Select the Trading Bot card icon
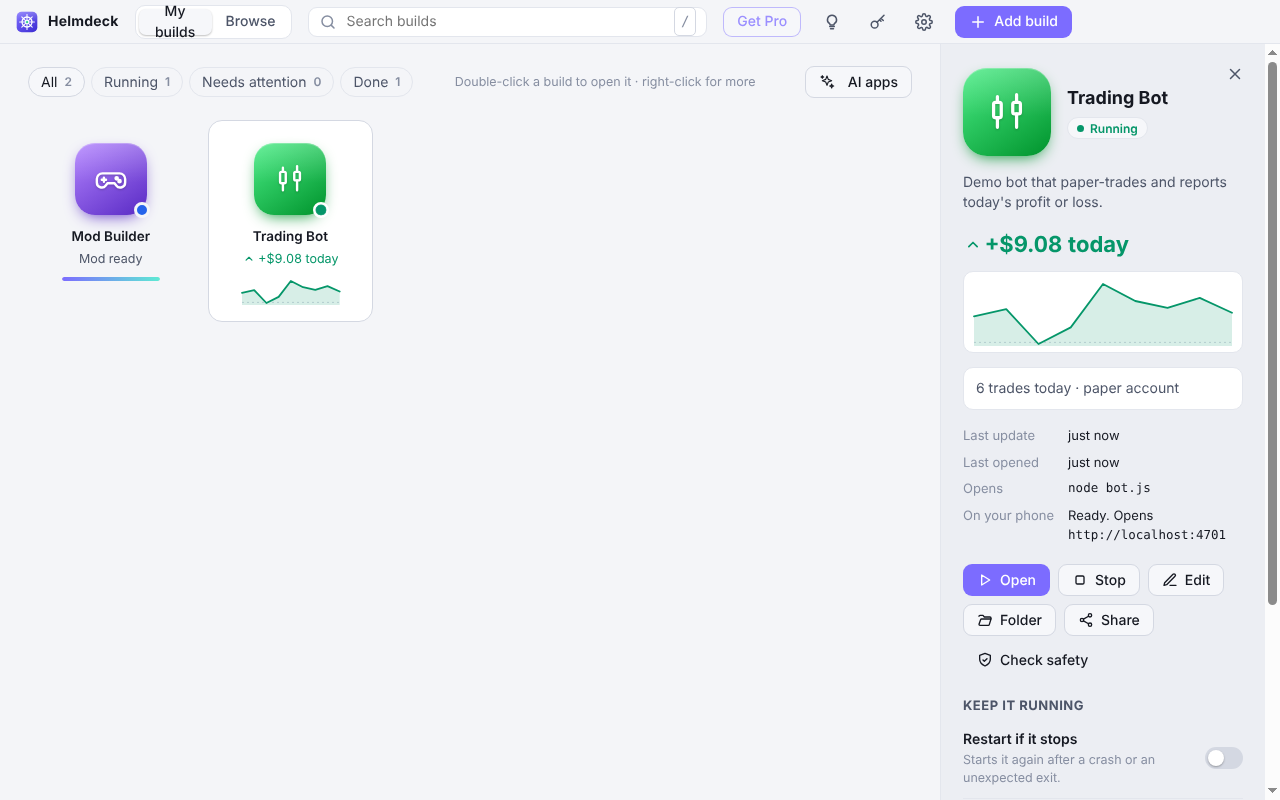This screenshot has height=800, width=1280. coord(290,179)
